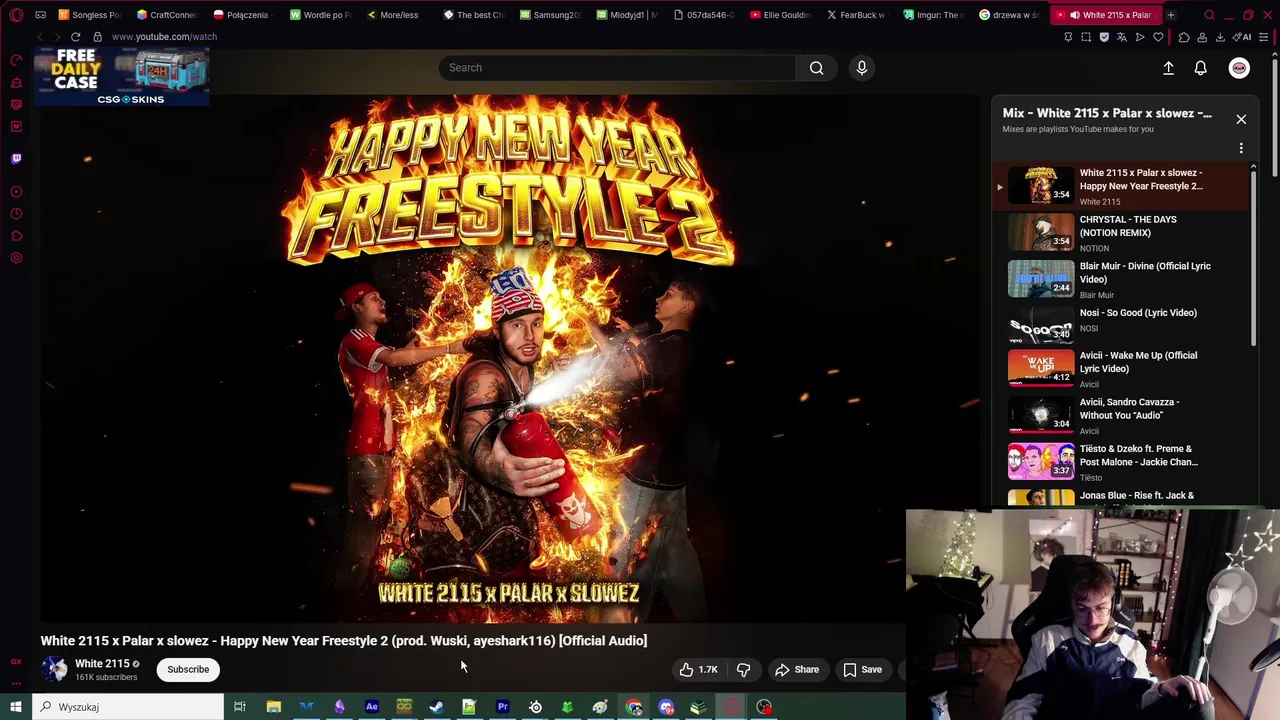The width and height of the screenshot is (1280, 720).
Task: Open the YouTube upload/create icon
Action: [1168, 68]
